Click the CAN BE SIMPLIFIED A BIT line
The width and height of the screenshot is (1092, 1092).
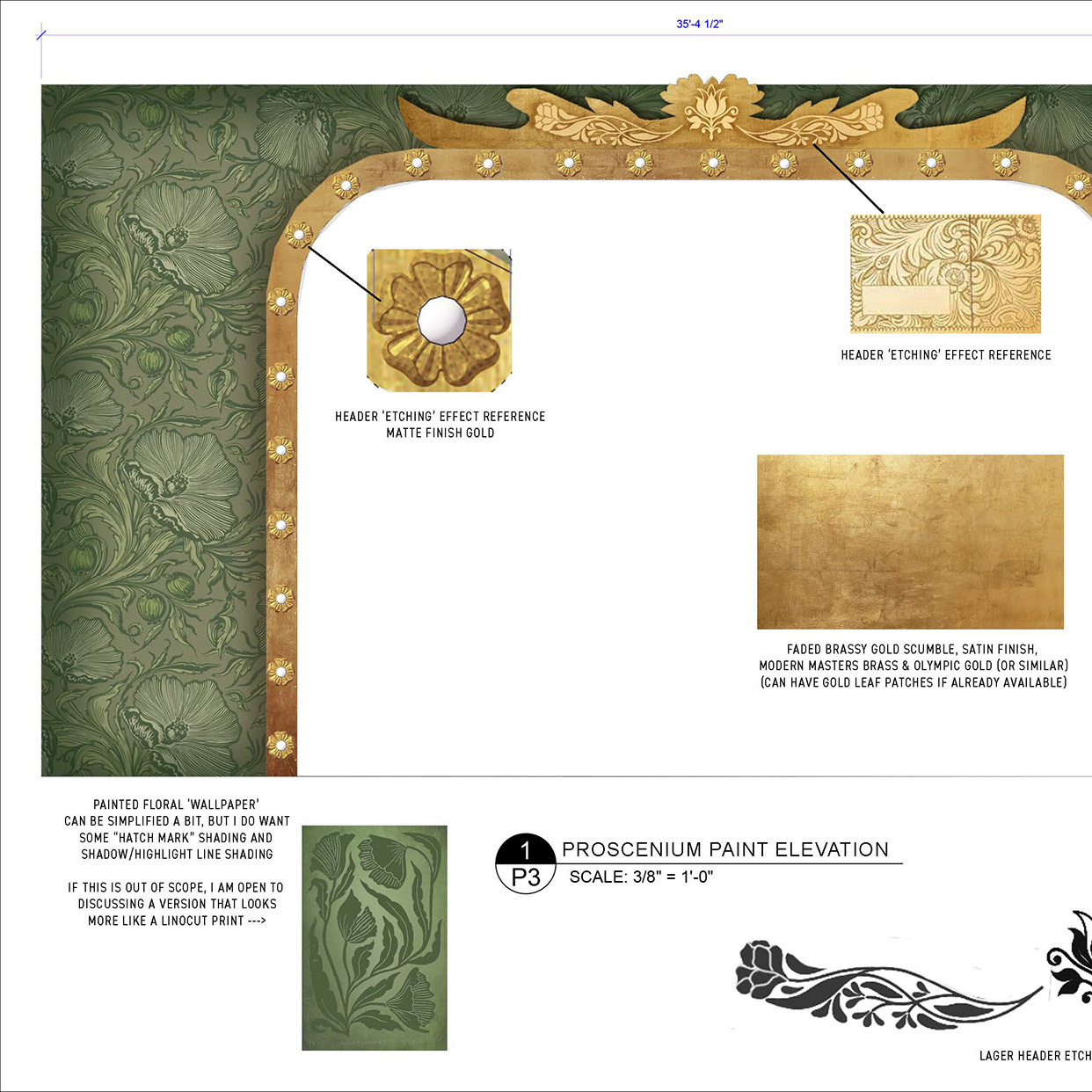[177, 821]
